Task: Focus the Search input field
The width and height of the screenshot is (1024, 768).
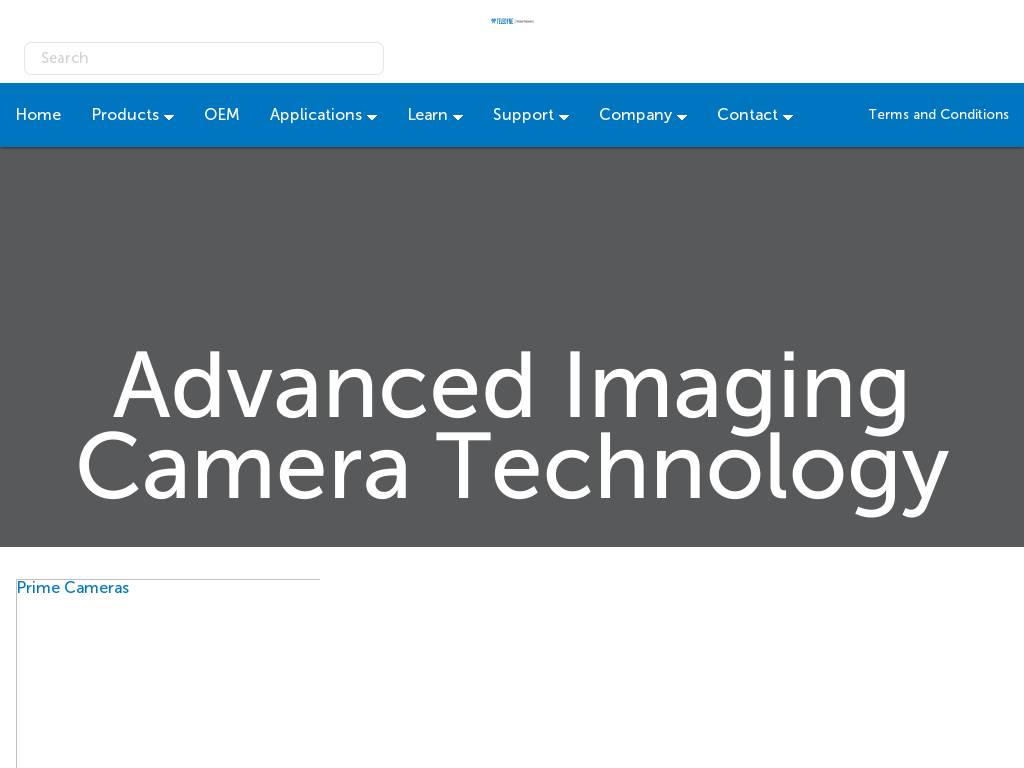Action: [x=204, y=58]
